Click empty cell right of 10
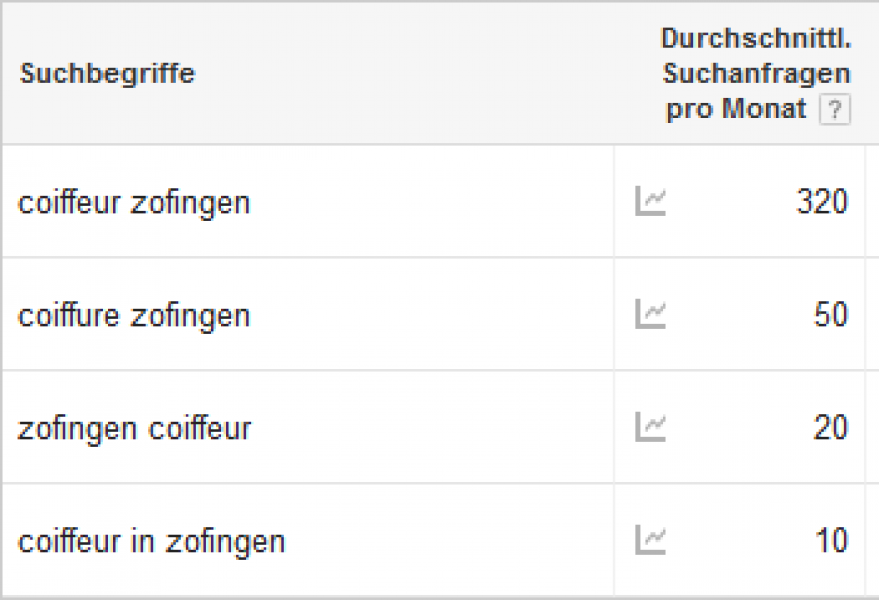 click(x=872, y=542)
